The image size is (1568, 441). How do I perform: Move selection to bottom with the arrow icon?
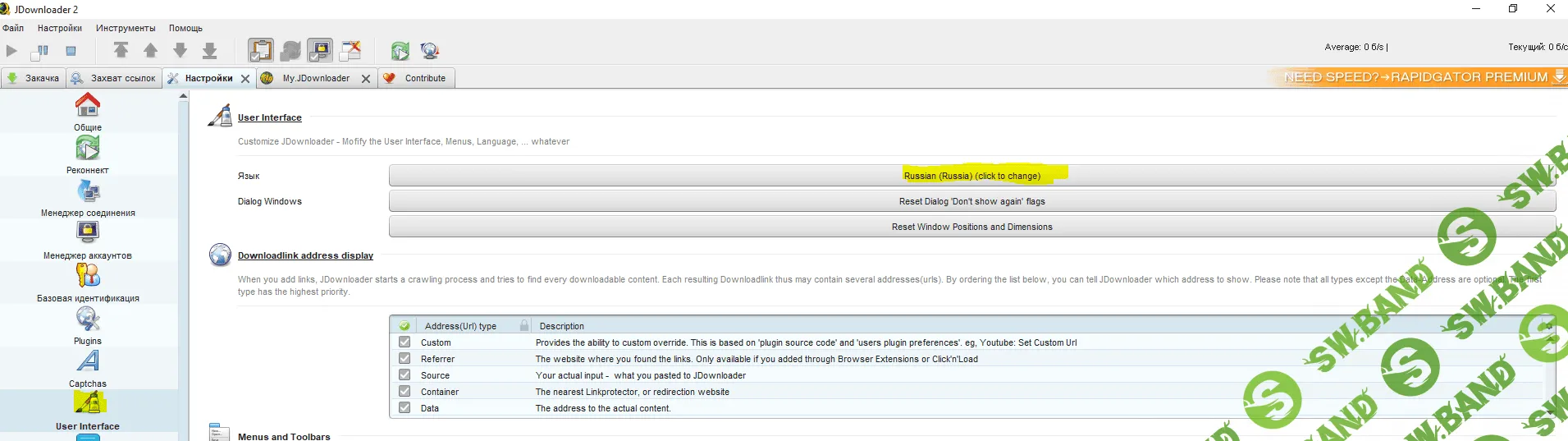click(x=210, y=51)
